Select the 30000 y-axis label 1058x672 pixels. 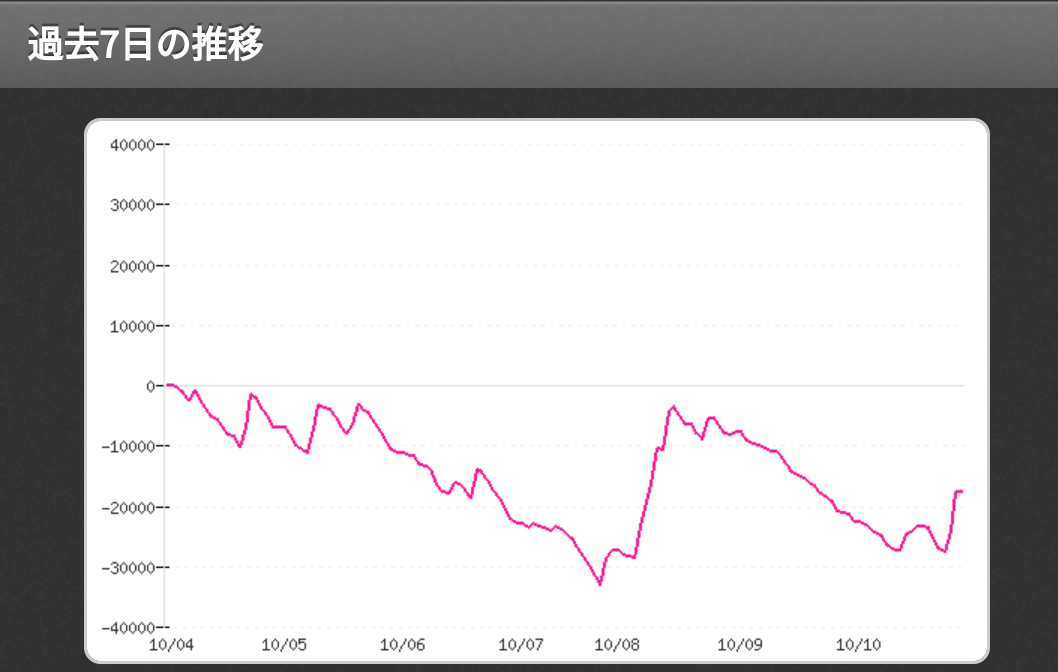[132, 205]
